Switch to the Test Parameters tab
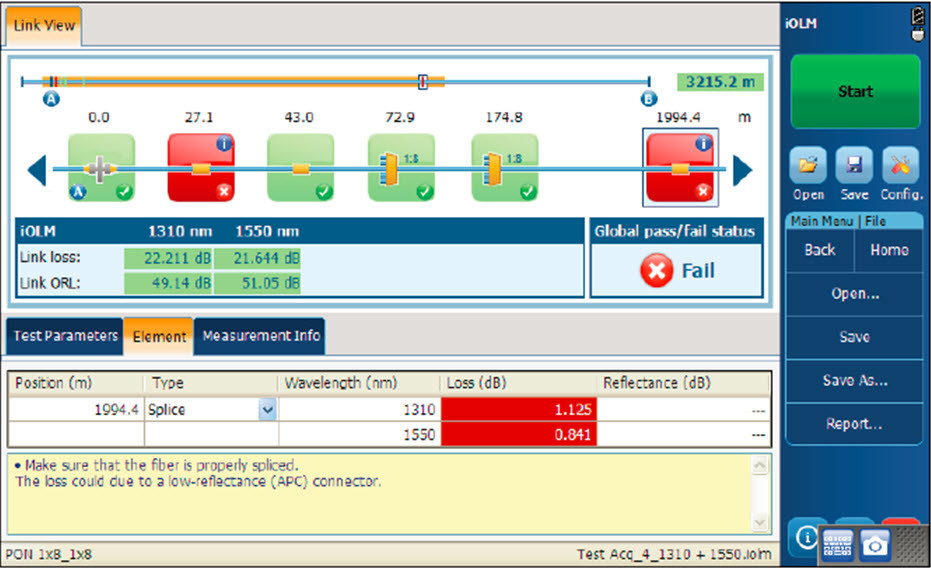This screenshot has width=931, height=568. [65, 336]
